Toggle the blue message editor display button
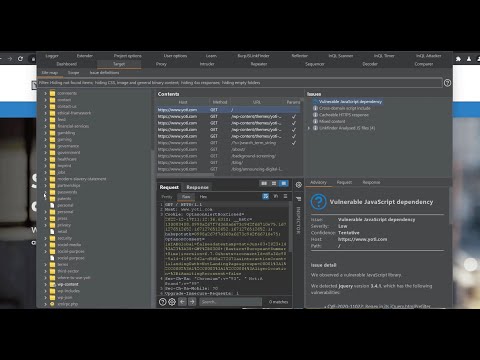480x360 pixels. click(x=266, y=196)
